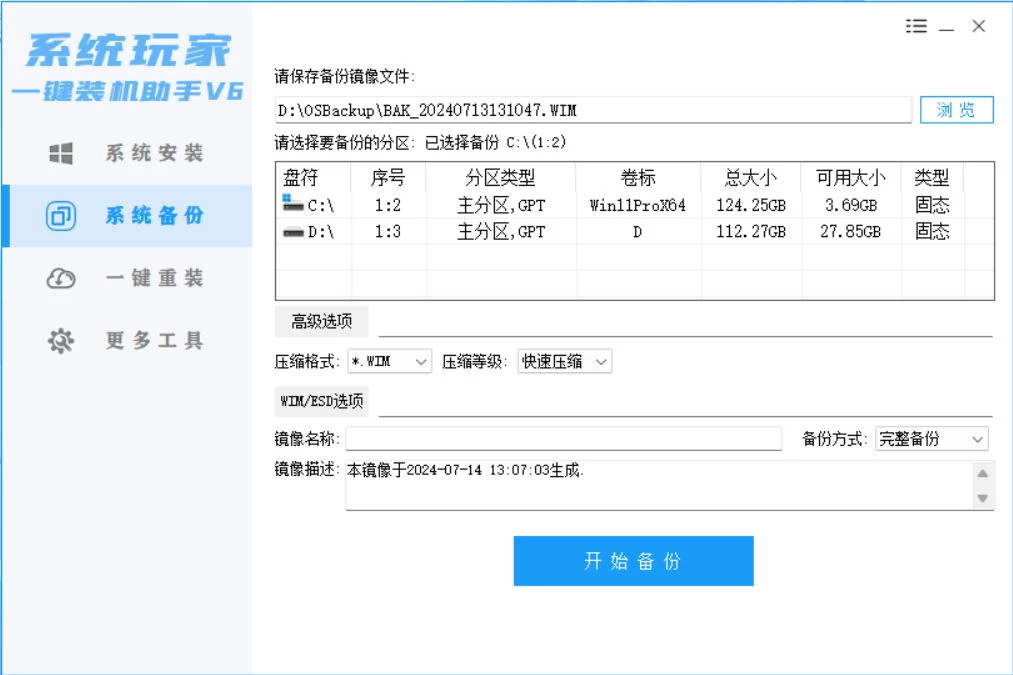Click the gear icon beside 更多工具
Image resolution: width=1013 pixels, height=675 pixels.
(x=59, y=340)
